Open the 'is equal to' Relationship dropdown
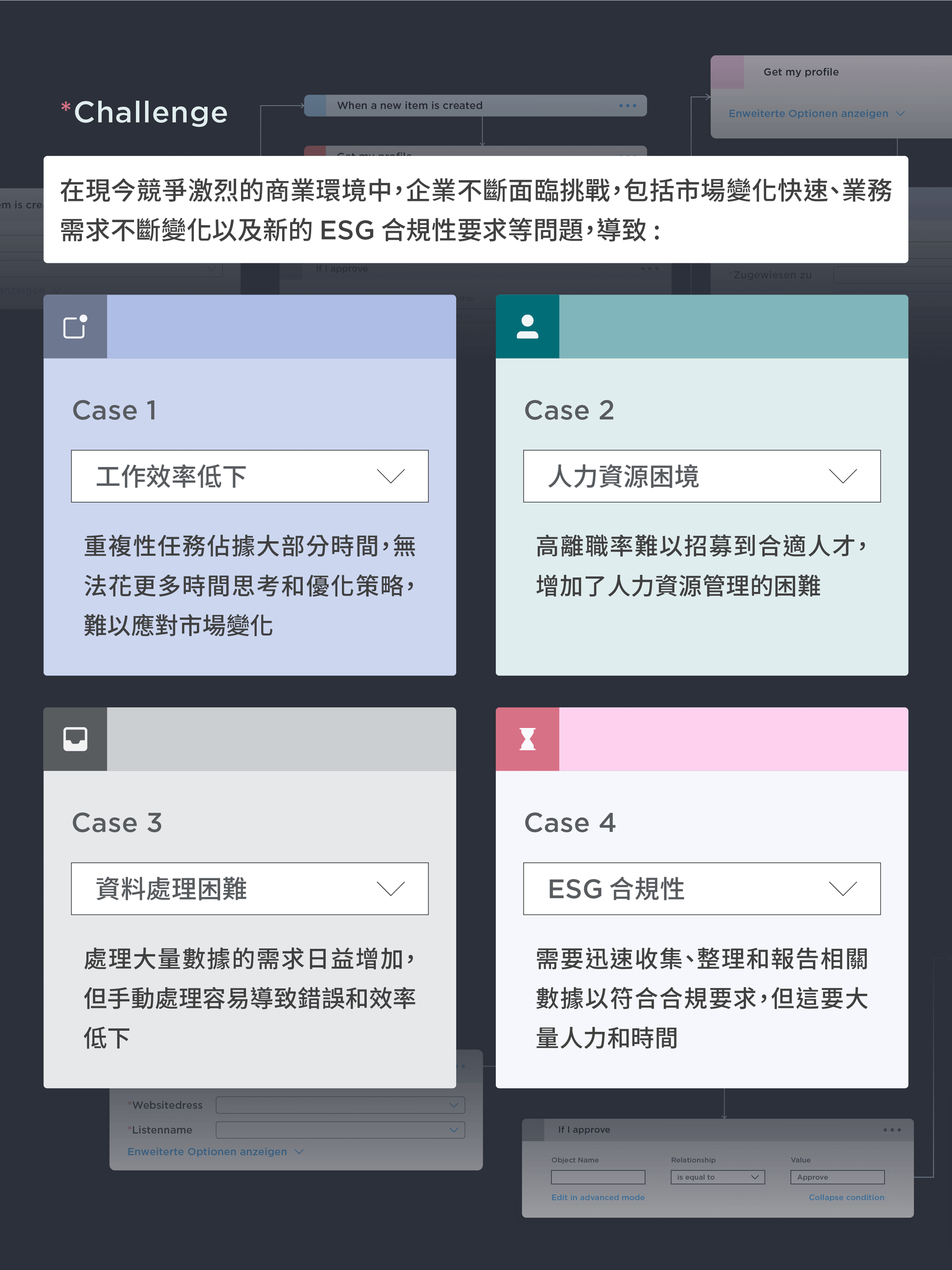The width and height of the screenshot is (952, 1270). coord(717,1177)
